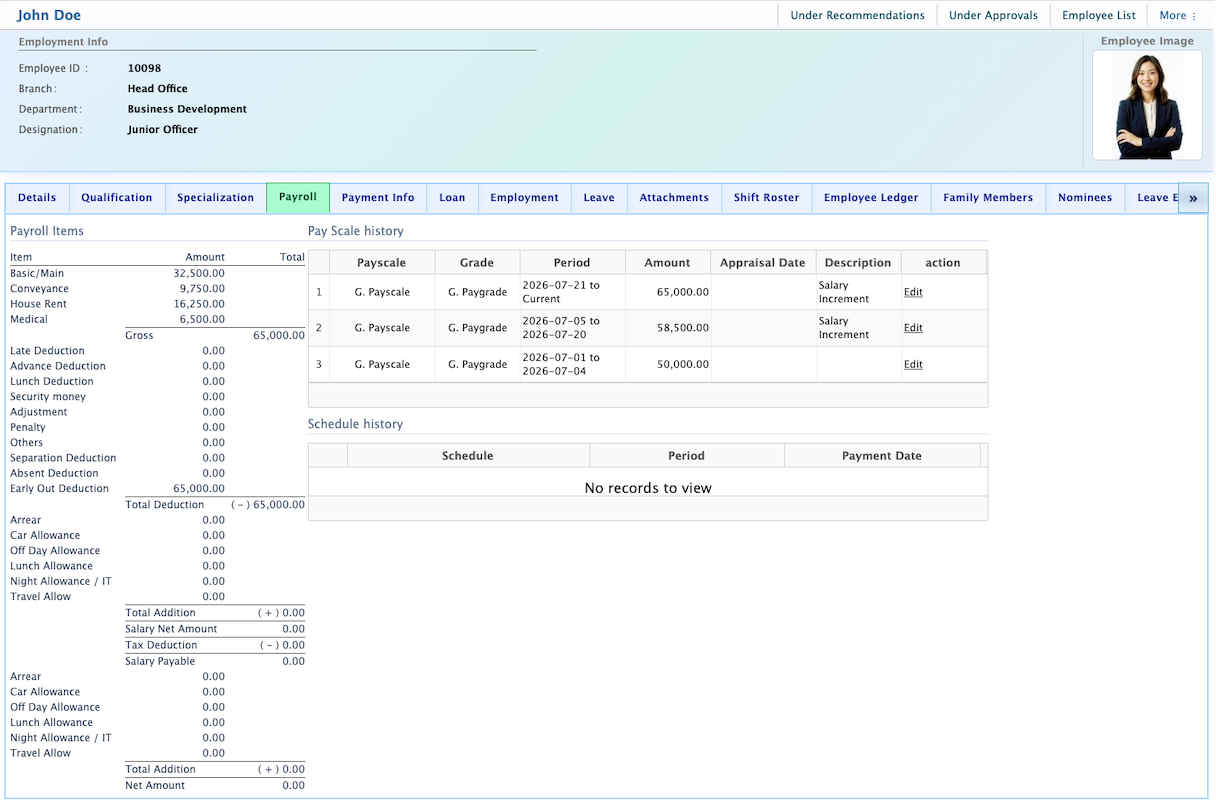Click the House Rent amount 16,250.00
This screenshot has height=800, width=1216.
[199, 304]
